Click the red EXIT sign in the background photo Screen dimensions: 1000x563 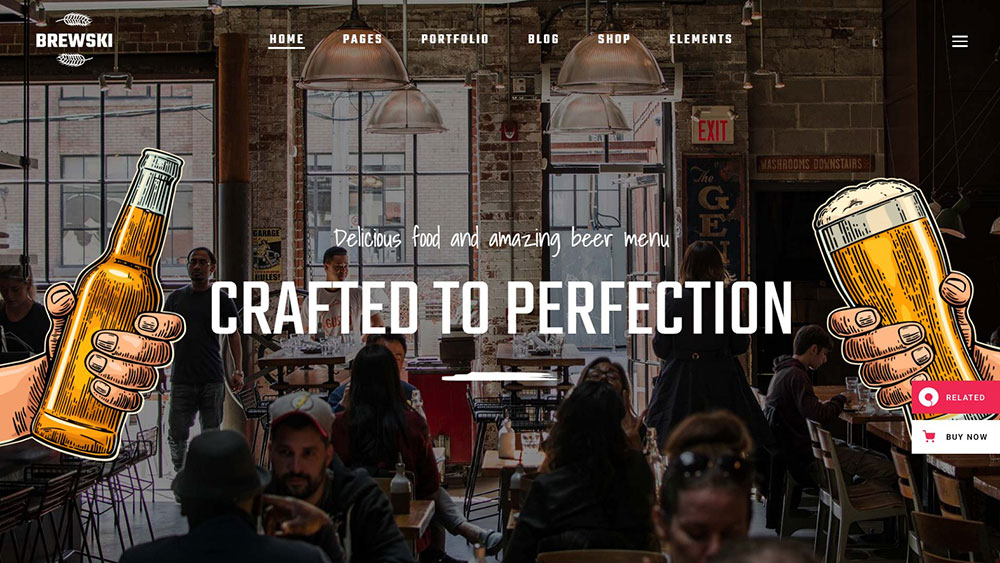[712, 129]
